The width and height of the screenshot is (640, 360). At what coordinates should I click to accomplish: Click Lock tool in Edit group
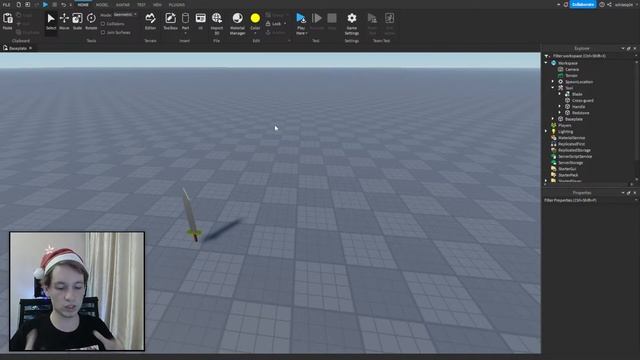[273, 24]
